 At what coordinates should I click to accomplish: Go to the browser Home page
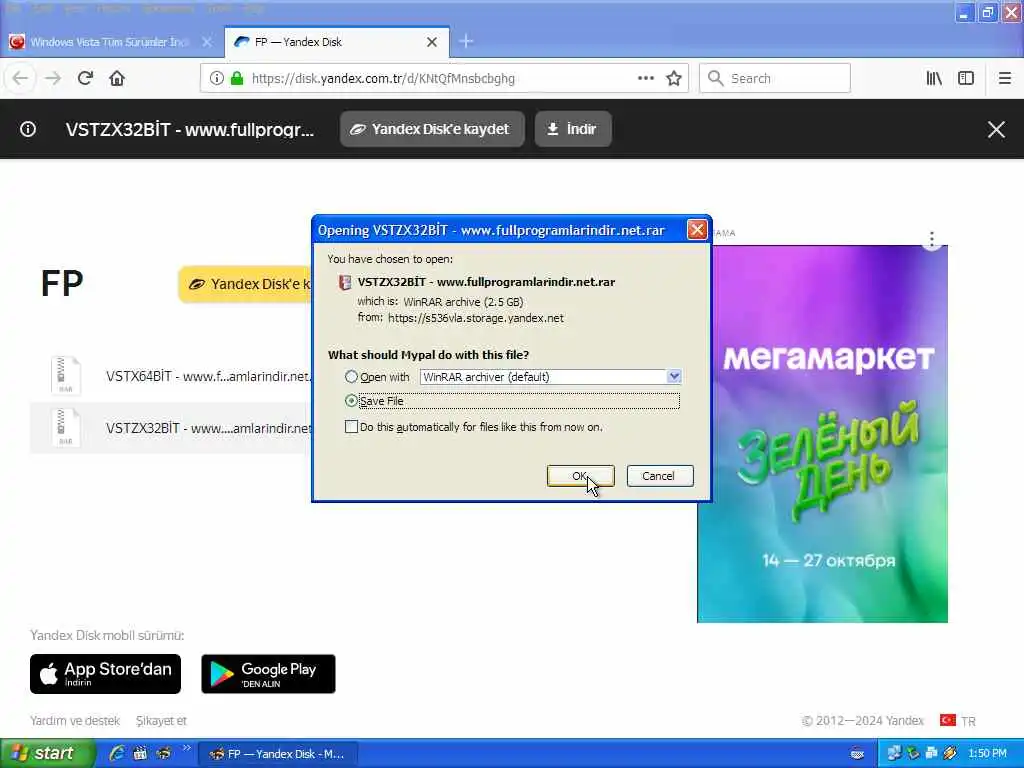(x=117, y=78)
